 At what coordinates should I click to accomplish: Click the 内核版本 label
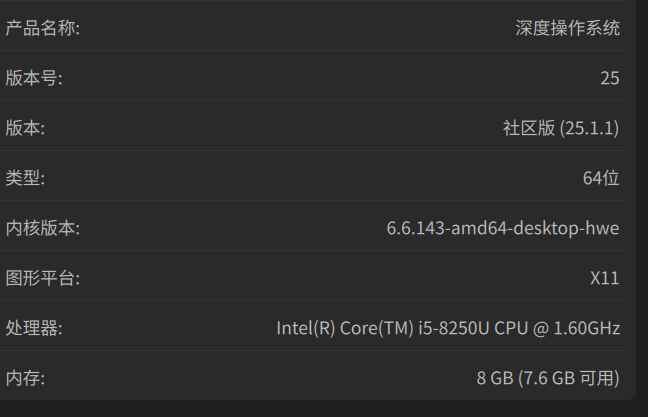[43, 228]
